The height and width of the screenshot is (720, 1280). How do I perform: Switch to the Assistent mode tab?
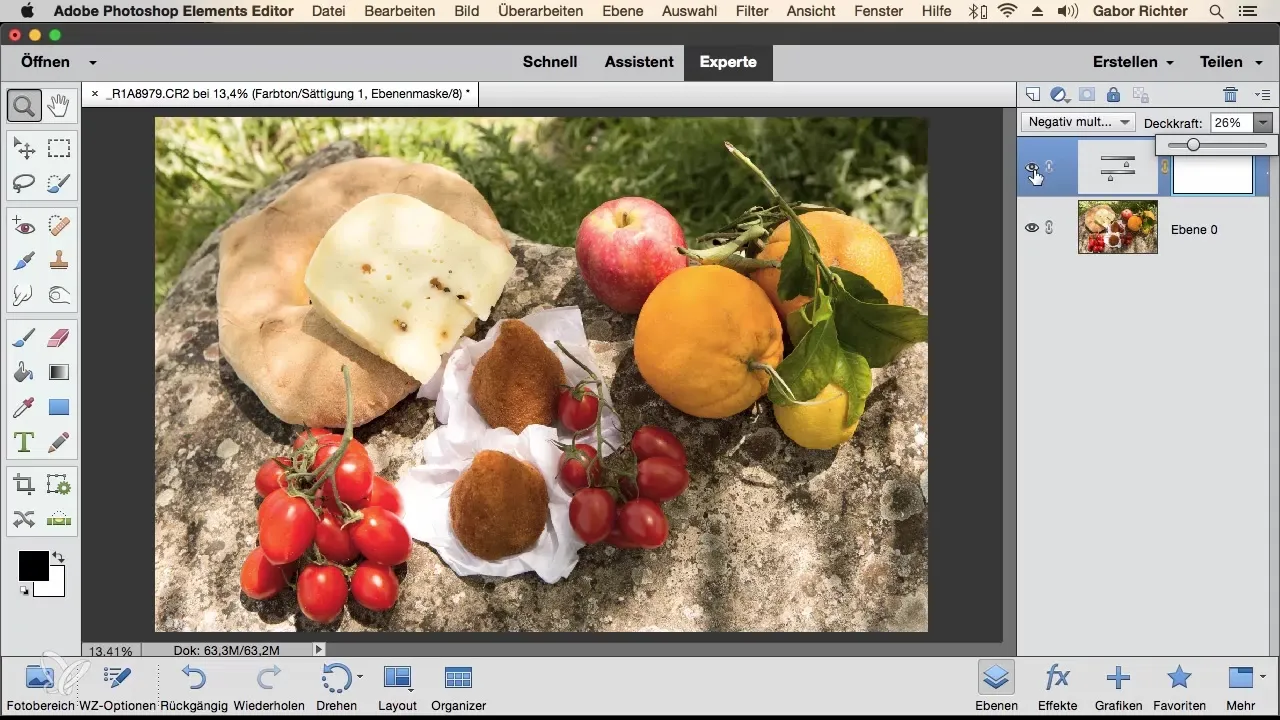639,62
